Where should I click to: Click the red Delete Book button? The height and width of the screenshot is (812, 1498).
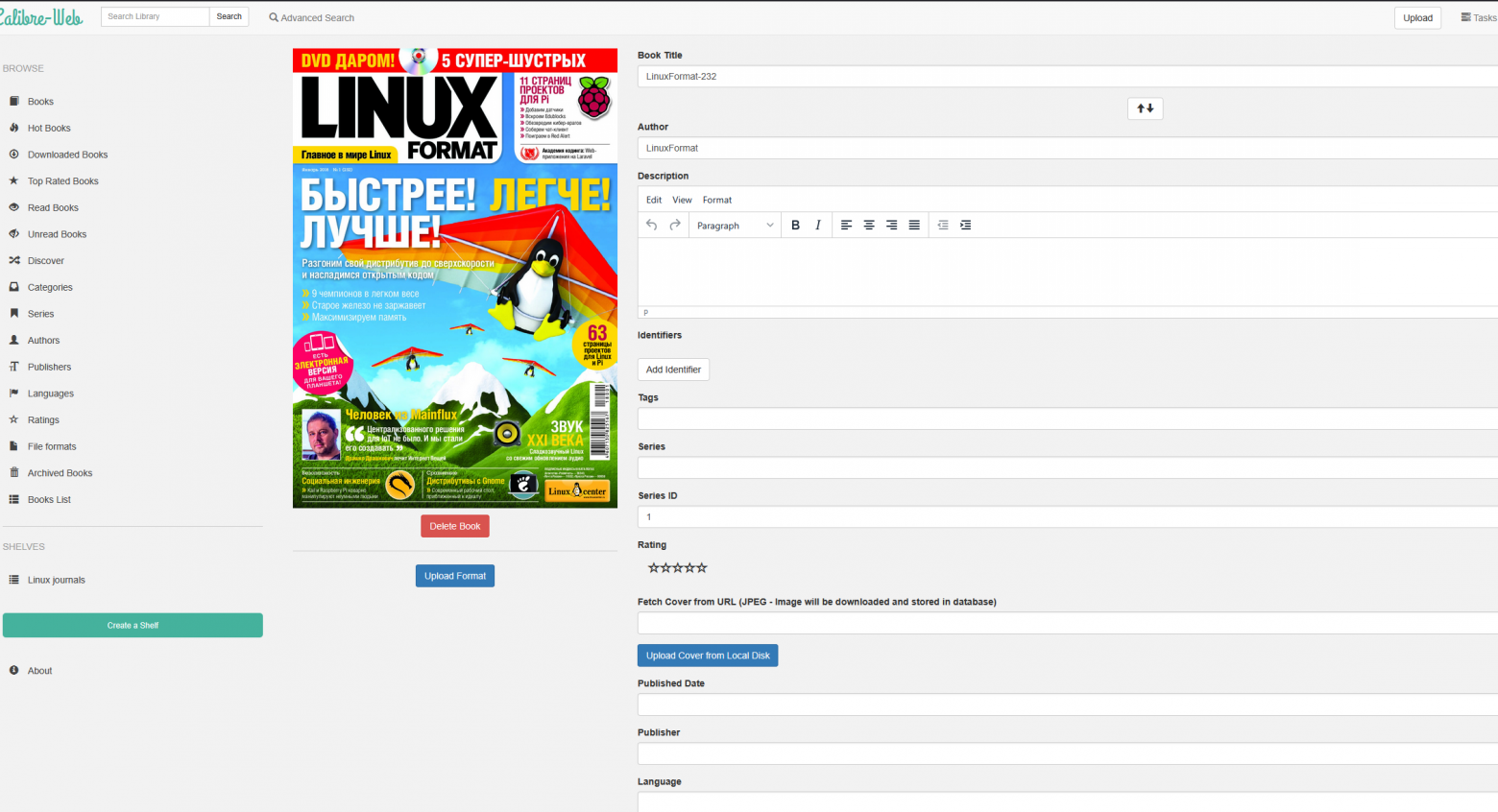click(x=455, y=526)
